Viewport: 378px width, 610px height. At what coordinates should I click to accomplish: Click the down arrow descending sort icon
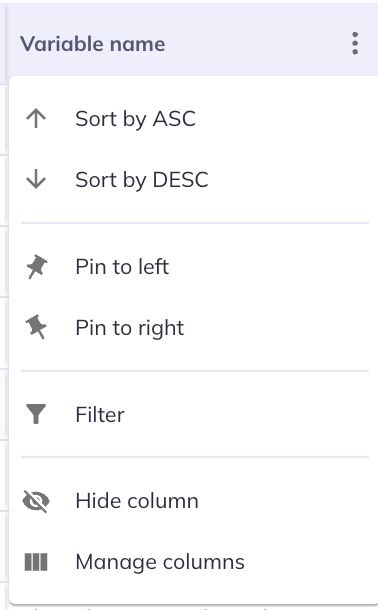(36, 179)
